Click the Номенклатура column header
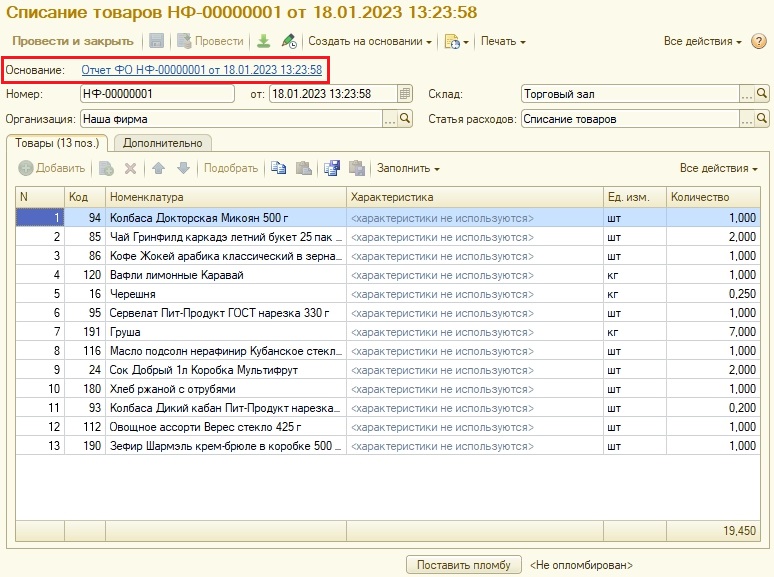Screen dimensions: 774x577 coord(226,197)
